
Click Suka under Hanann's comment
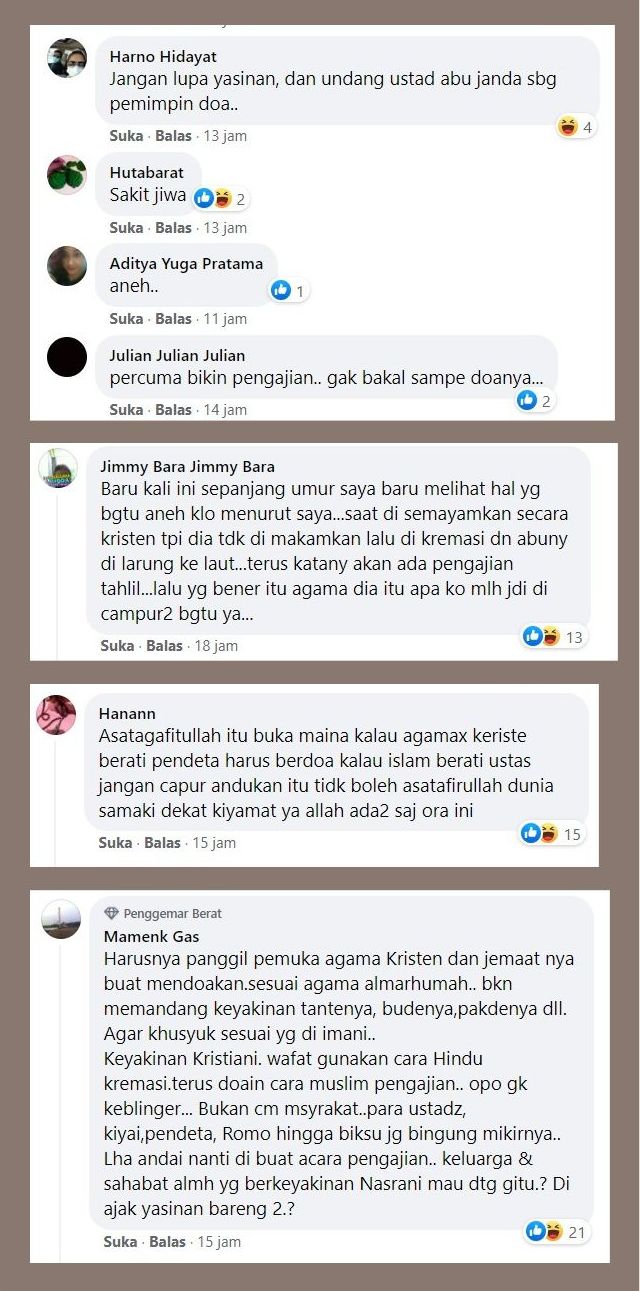[x=116, y=843]
